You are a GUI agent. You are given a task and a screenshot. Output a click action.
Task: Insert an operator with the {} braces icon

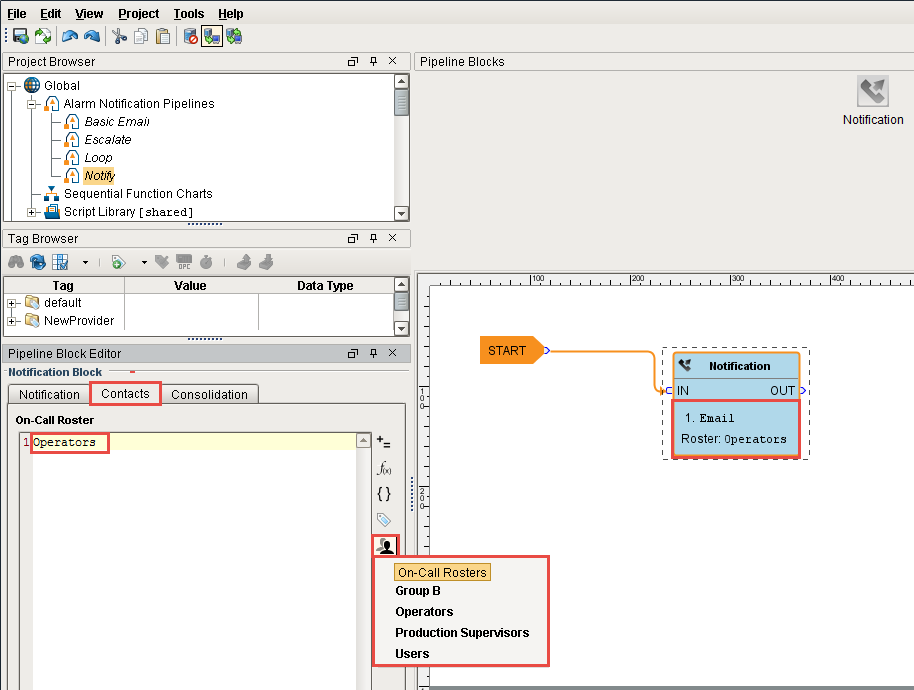pyautogui.click(x=385, y=493)
